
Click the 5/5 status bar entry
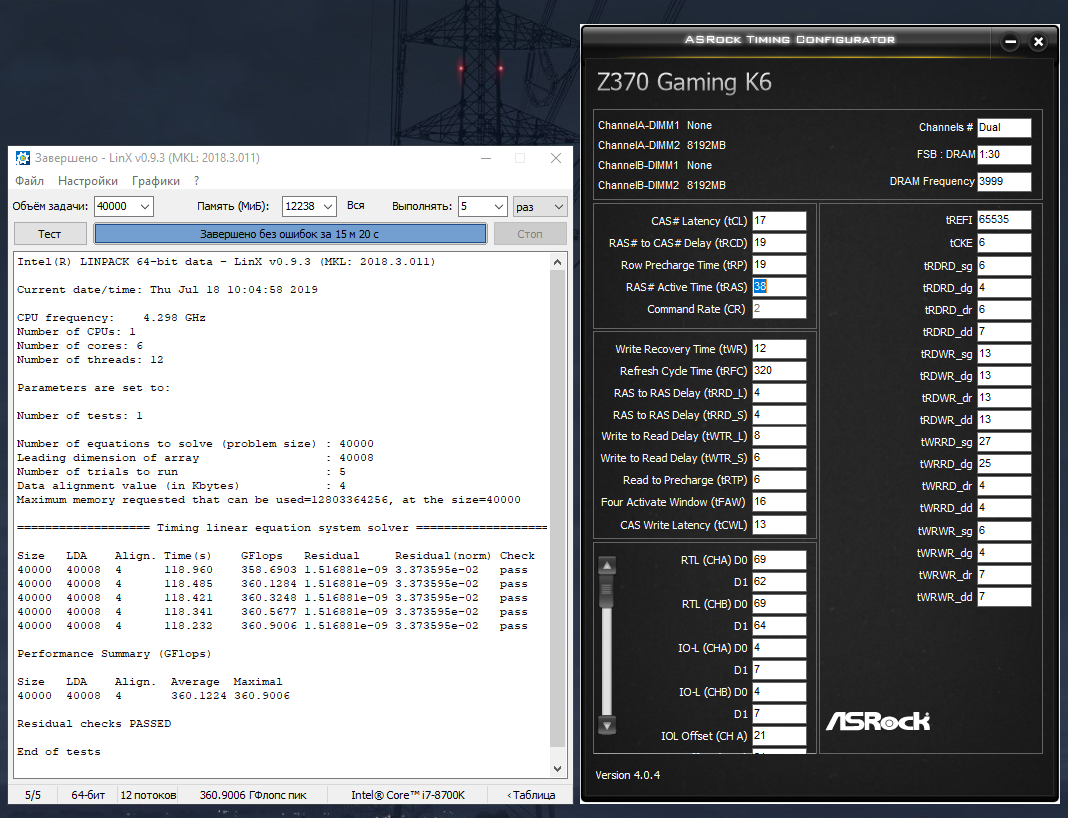coord(33,795)
